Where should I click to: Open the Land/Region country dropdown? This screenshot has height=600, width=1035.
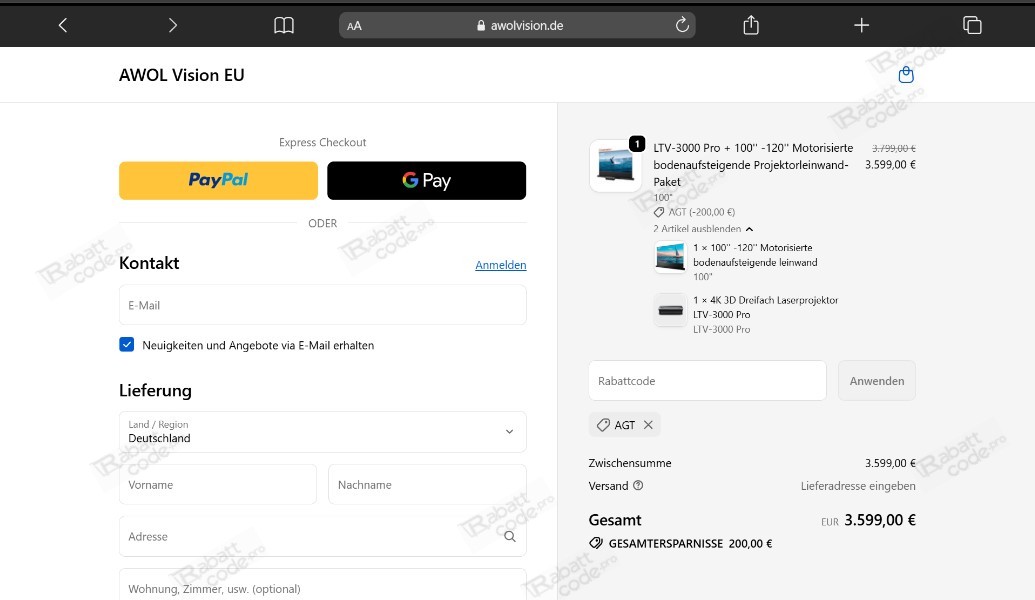pyautogui.click(x=322, y=431)
